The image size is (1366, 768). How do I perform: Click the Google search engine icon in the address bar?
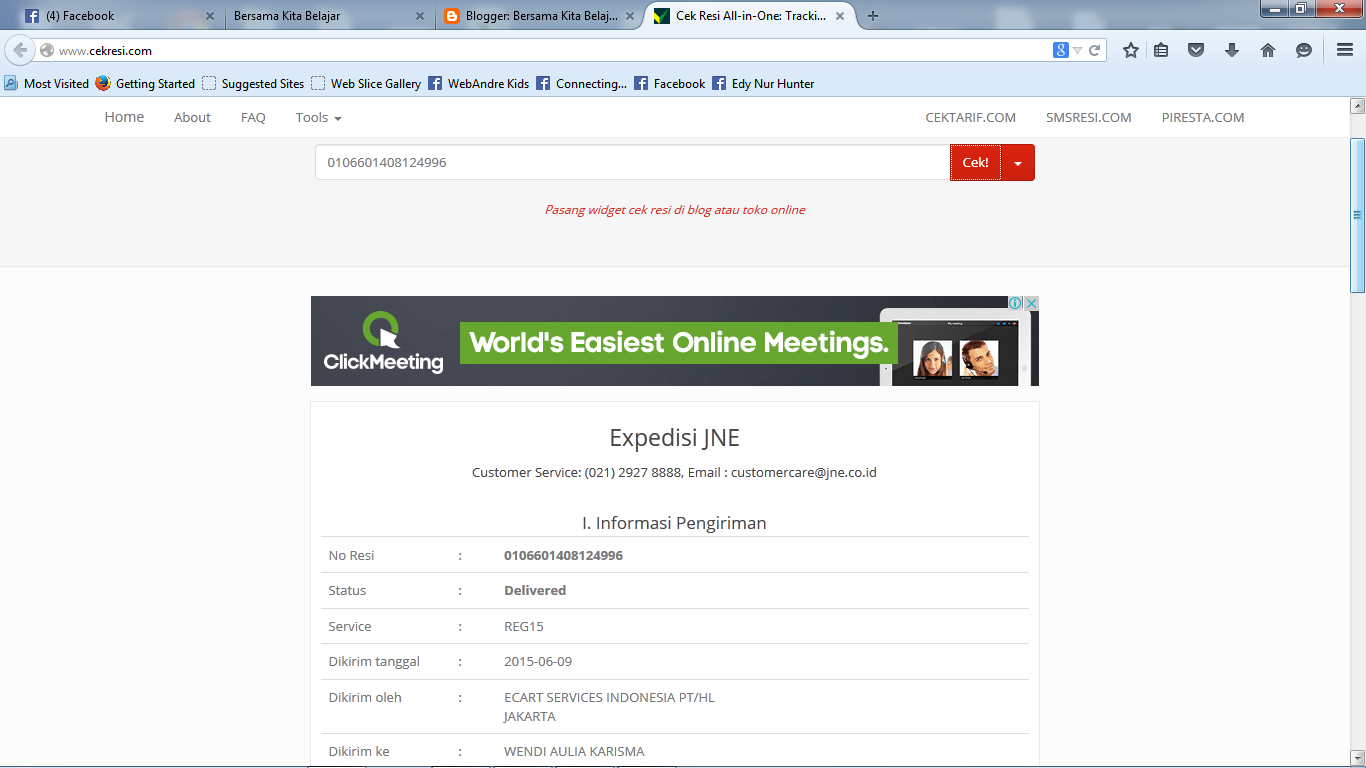(1061, 50)
